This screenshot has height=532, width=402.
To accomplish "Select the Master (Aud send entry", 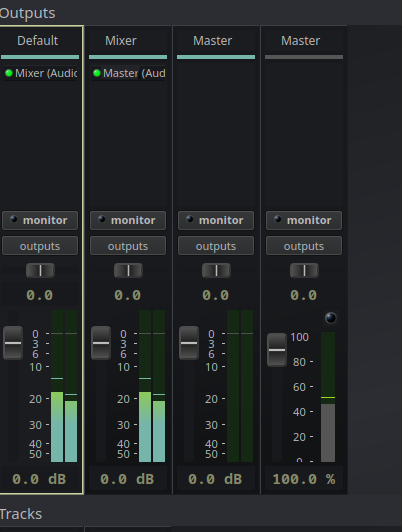I will pos(128,73).
